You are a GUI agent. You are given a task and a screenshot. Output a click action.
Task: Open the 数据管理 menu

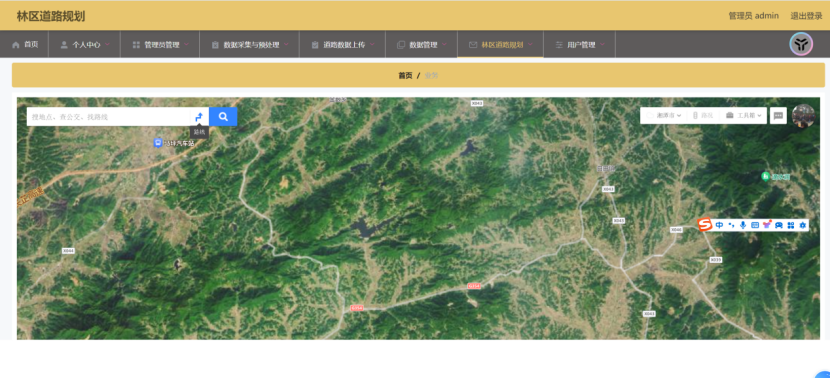coord(421,44)
